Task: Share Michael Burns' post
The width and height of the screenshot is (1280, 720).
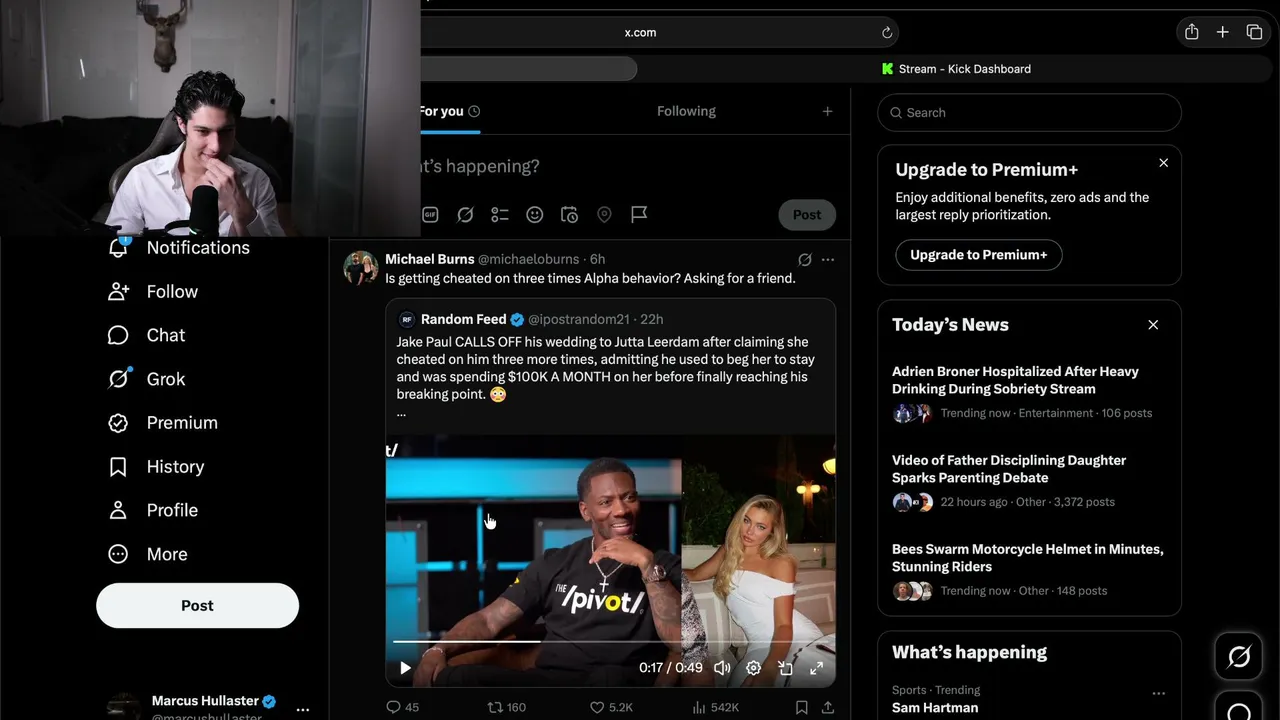Action: coord(828,707)
